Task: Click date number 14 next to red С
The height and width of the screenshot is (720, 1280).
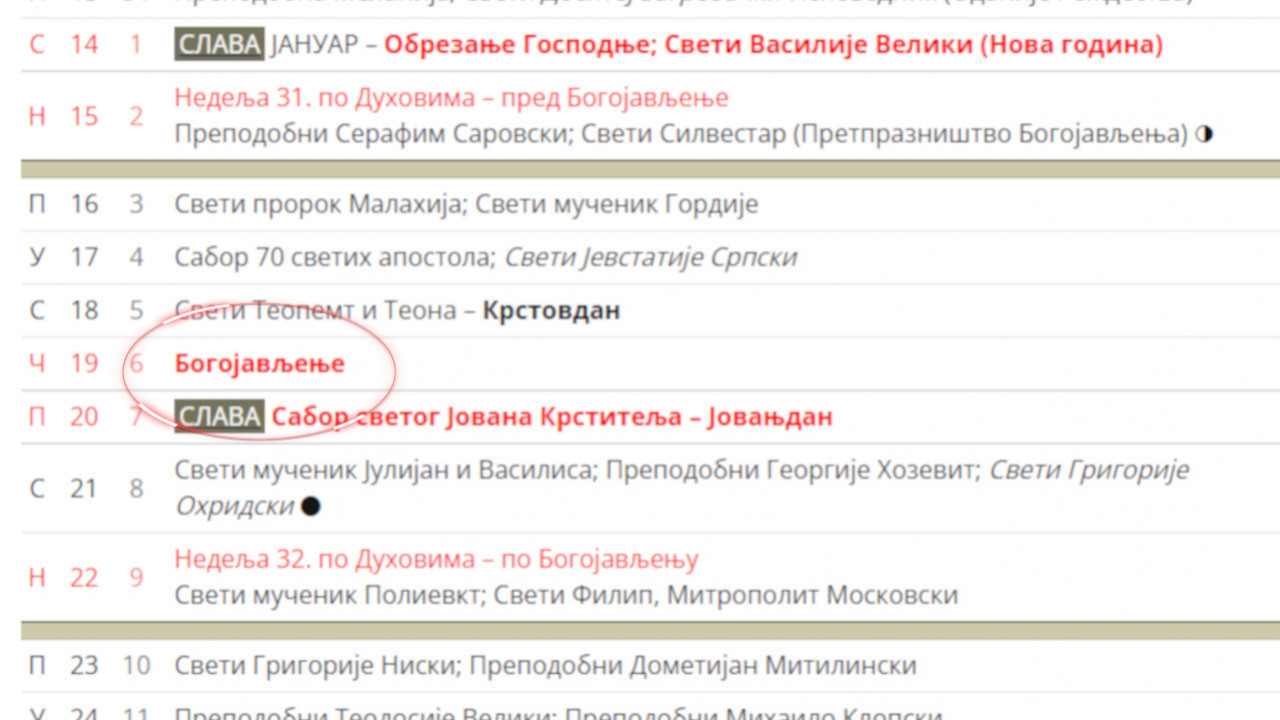Action: (x=84, y=45)
